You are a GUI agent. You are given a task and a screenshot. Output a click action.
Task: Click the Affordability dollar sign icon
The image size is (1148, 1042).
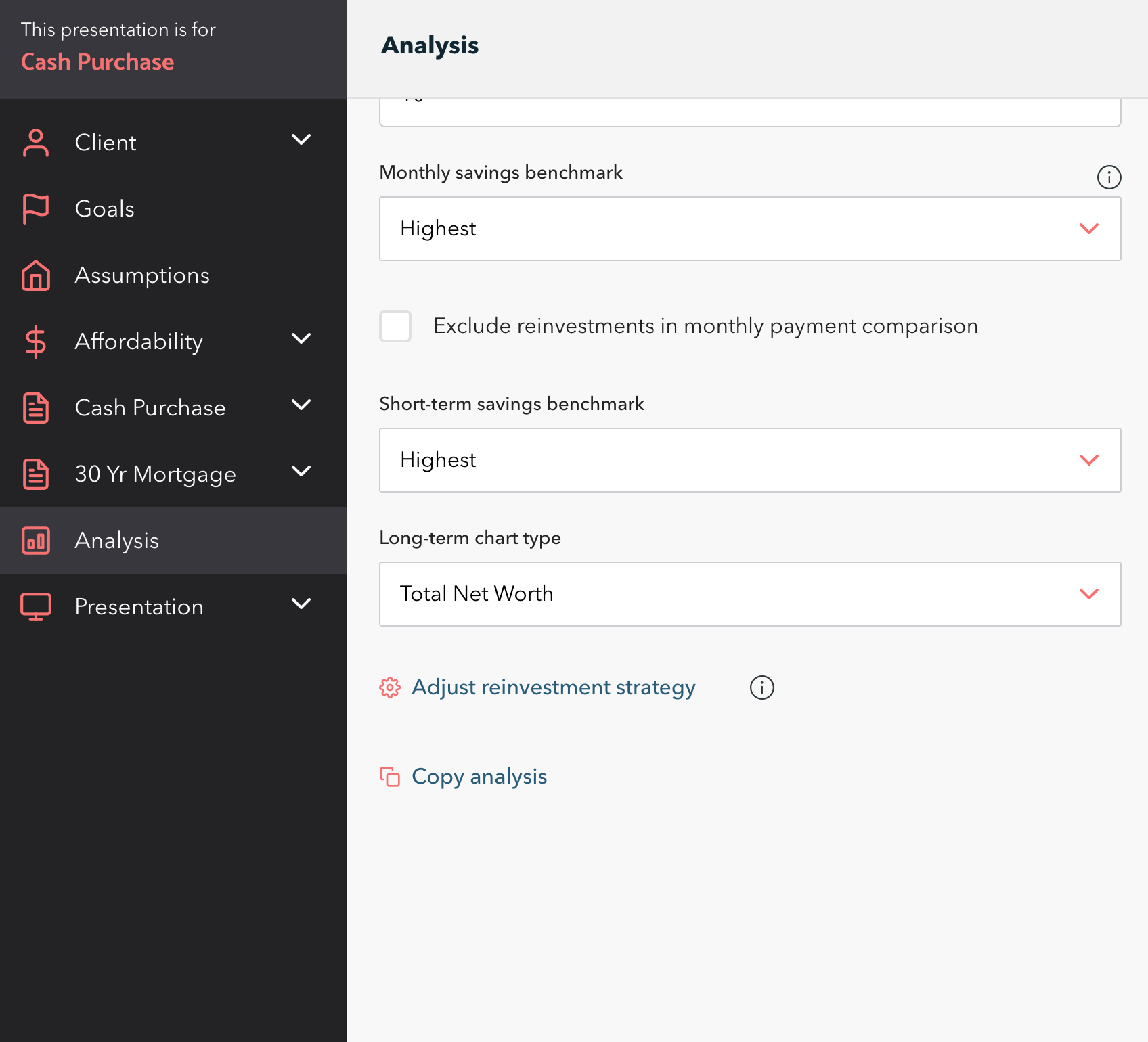point(36,342)
